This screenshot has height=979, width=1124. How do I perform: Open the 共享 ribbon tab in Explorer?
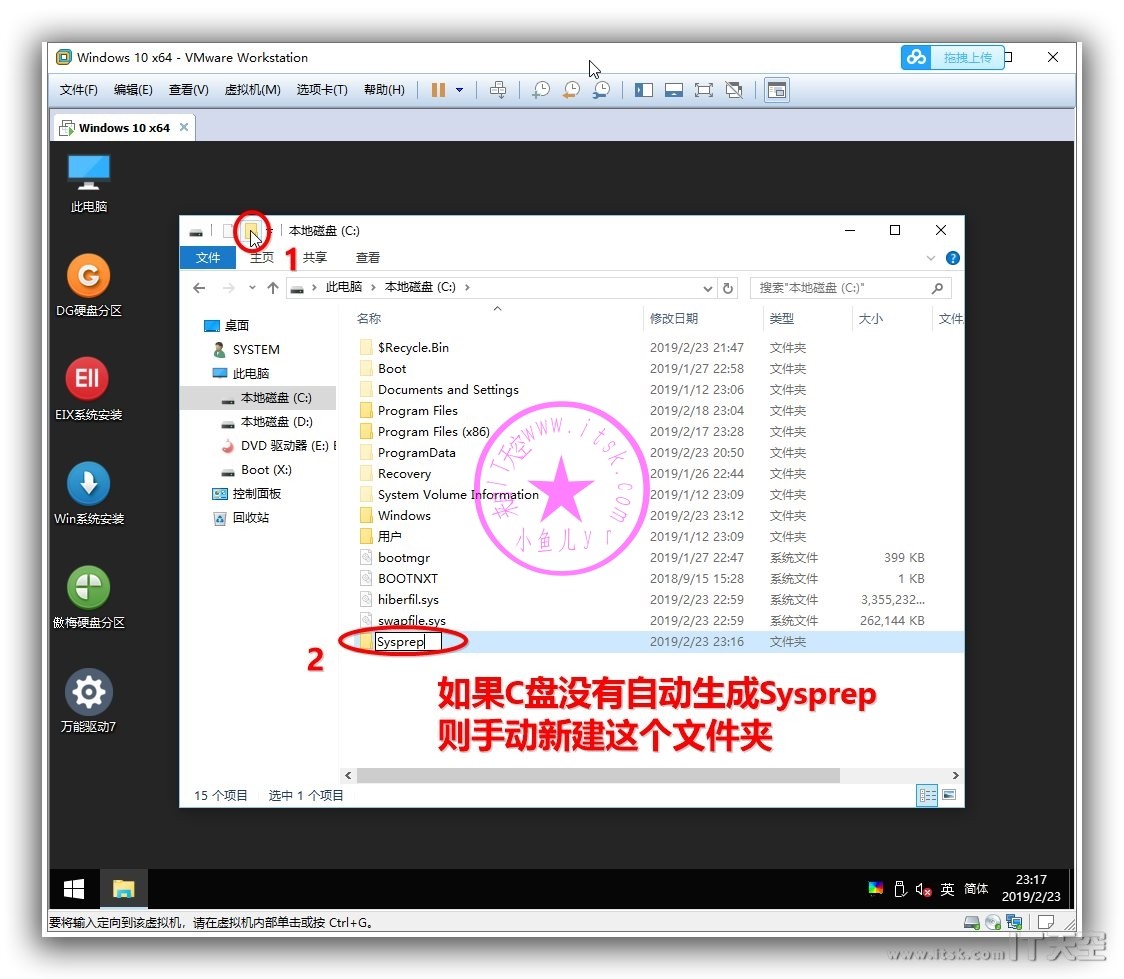(315, 257)
